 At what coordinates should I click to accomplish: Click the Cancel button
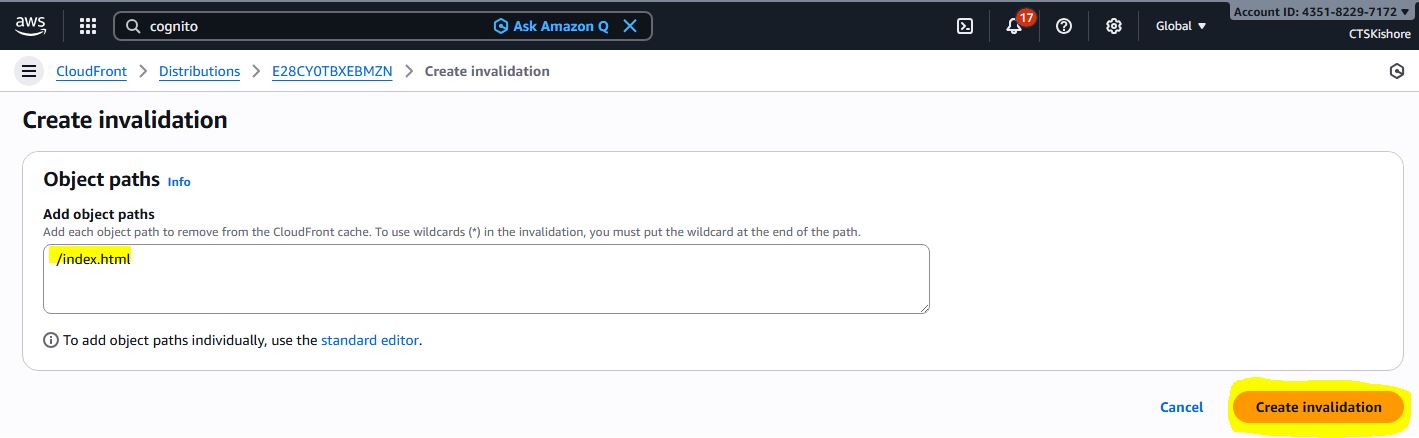pos(1181,407)
